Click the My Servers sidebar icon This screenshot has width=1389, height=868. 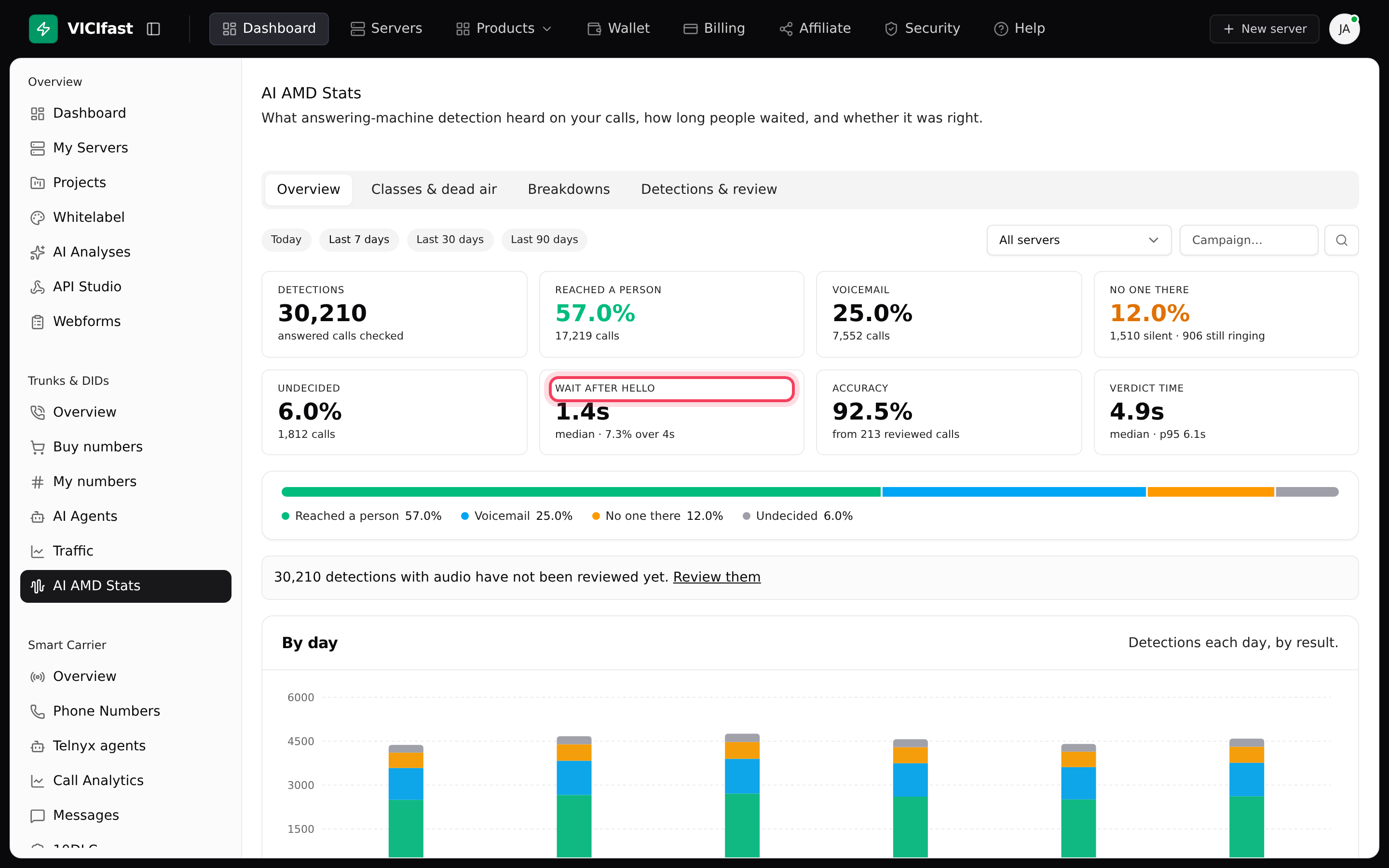pyautogui.click(x=37, y=148)
